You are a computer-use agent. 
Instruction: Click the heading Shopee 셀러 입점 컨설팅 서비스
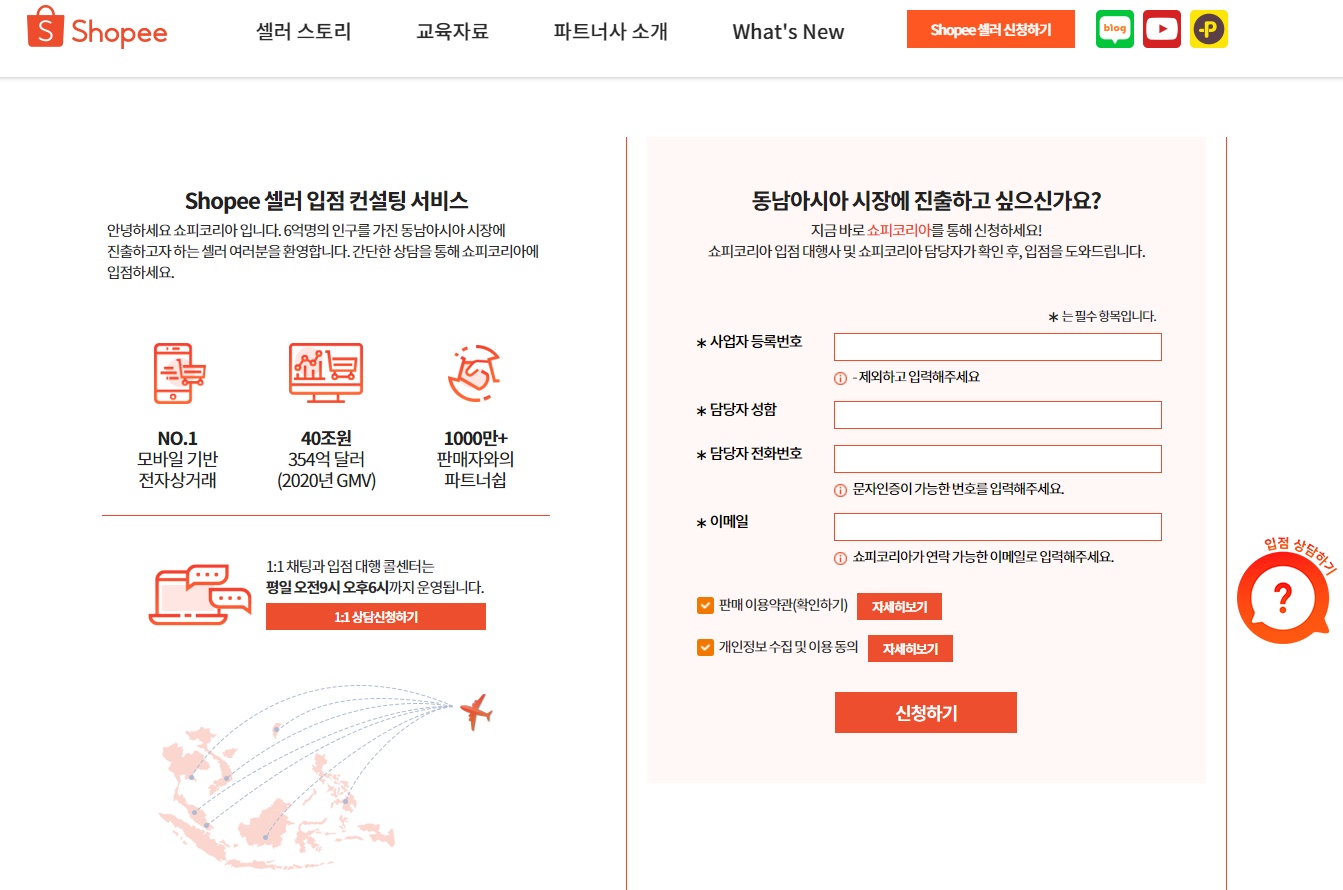point(326,201)
